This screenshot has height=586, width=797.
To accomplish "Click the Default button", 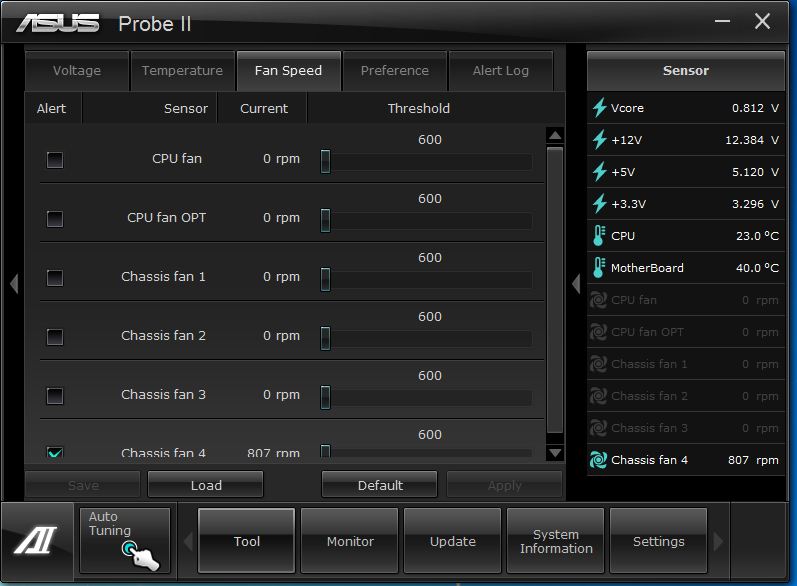I will [x=380, y=485].
